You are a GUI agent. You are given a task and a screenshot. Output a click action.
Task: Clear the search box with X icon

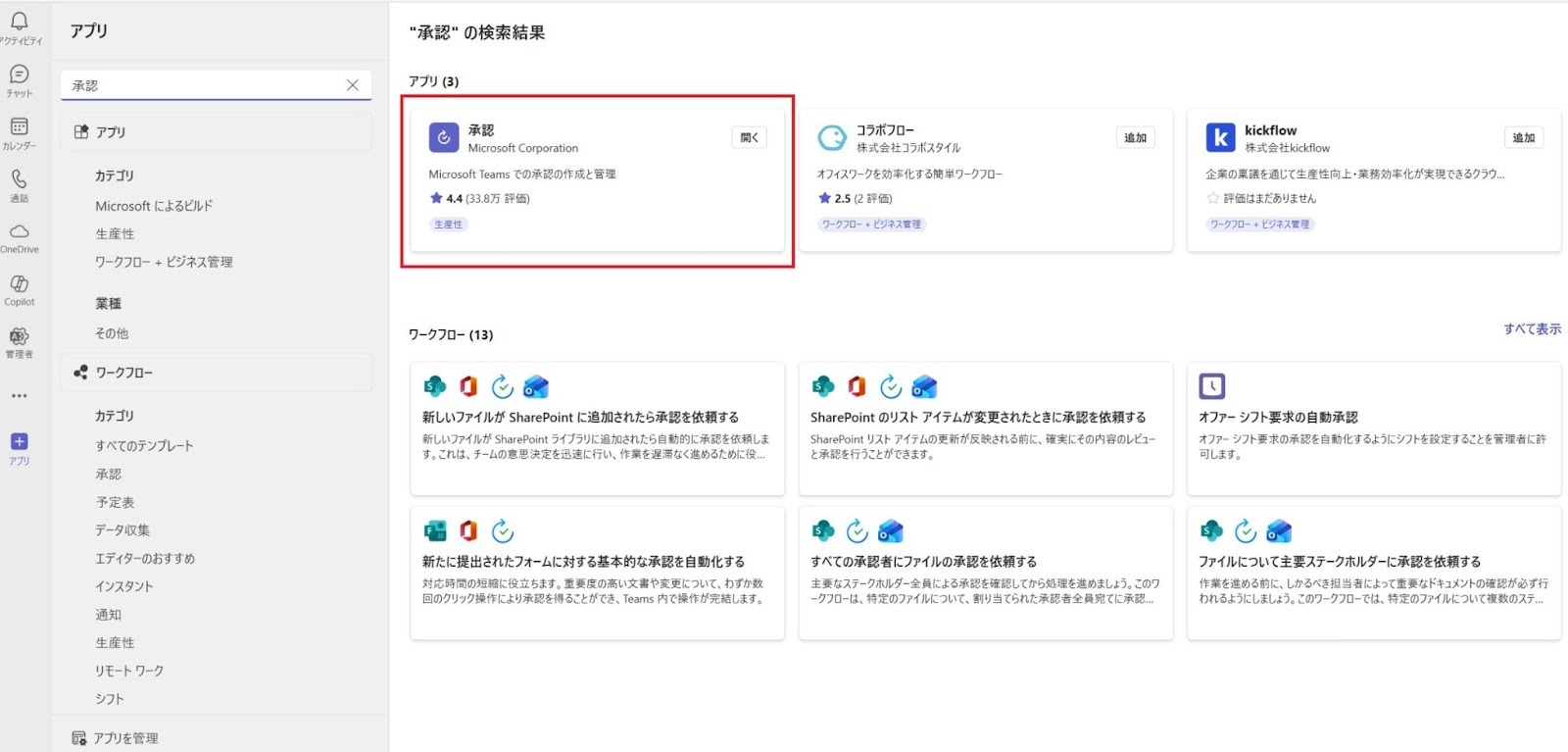coord(353,85)
